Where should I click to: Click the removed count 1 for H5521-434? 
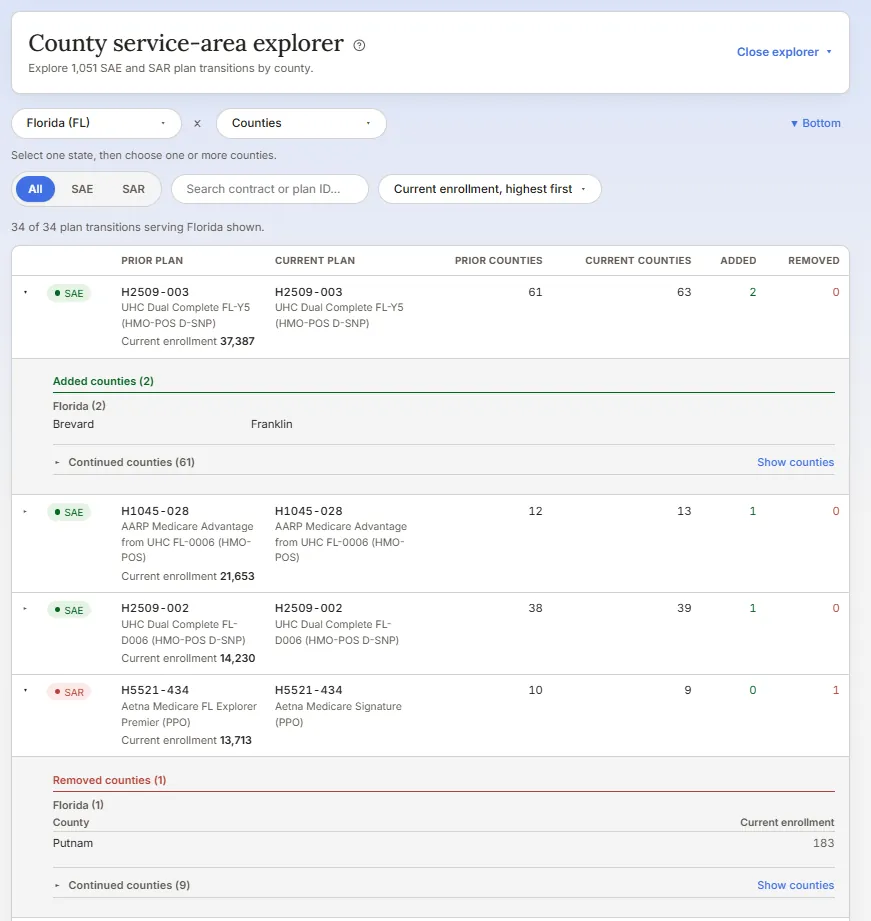836,690
